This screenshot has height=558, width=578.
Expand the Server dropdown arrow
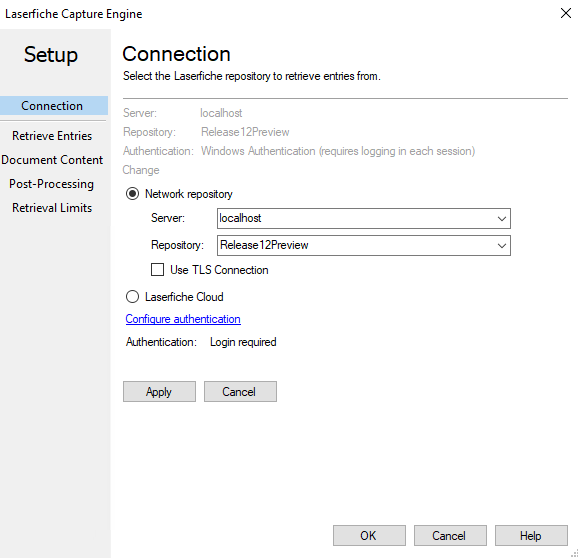tap(502, 219)
